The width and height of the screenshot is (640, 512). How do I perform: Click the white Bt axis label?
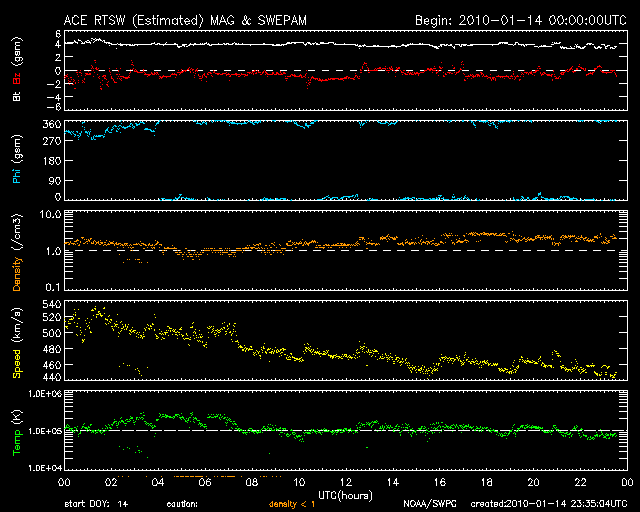[17, 96]
